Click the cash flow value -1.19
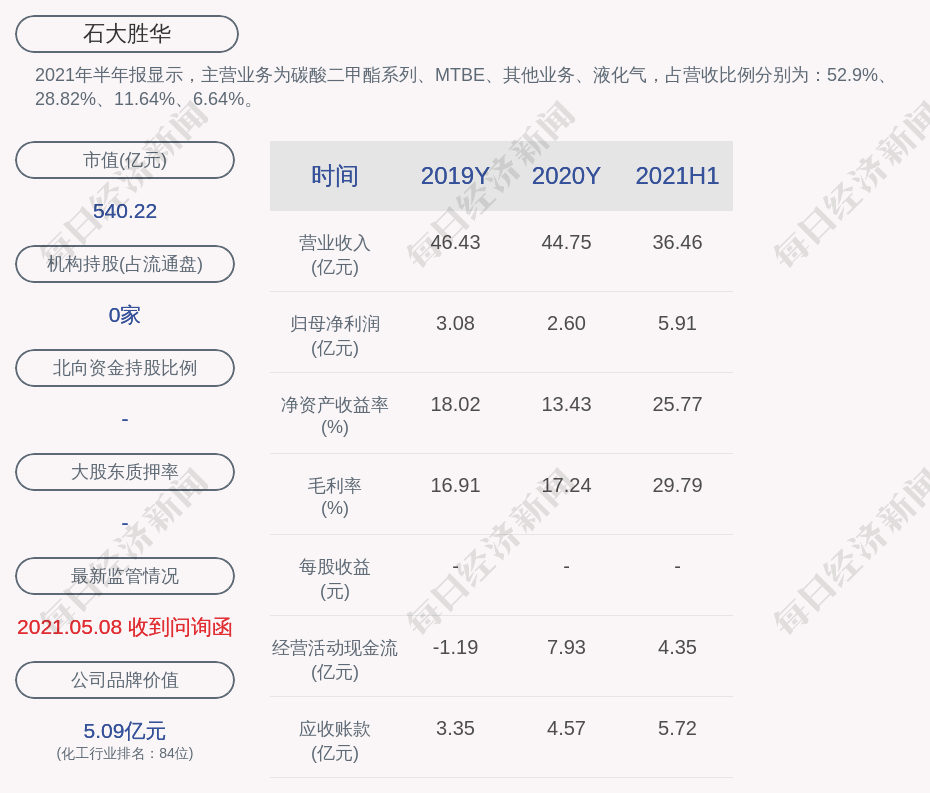This screenshot has height=793, width=930. (456, 647)
